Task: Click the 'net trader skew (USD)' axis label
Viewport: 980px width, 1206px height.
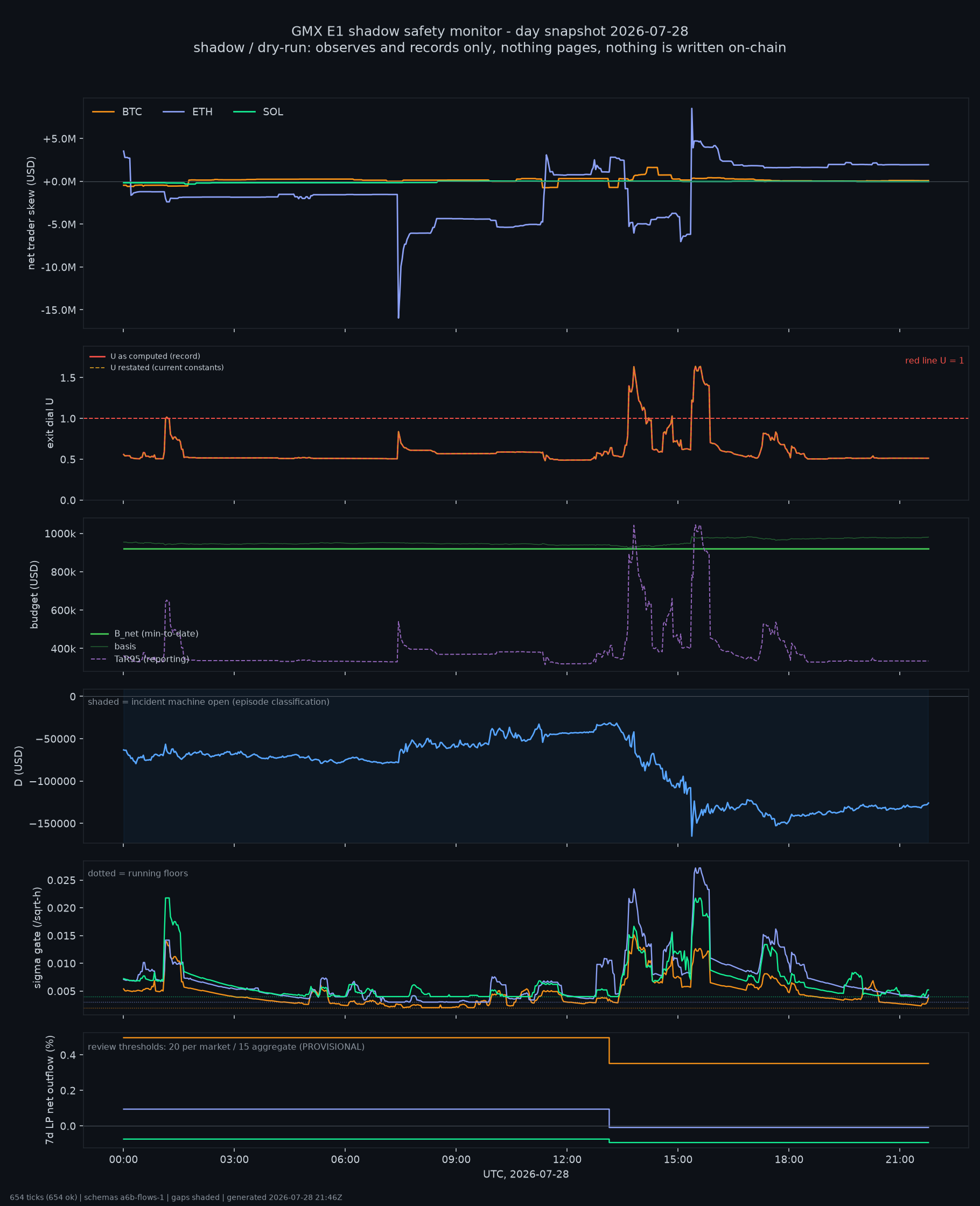Action: tap(31, 213)
